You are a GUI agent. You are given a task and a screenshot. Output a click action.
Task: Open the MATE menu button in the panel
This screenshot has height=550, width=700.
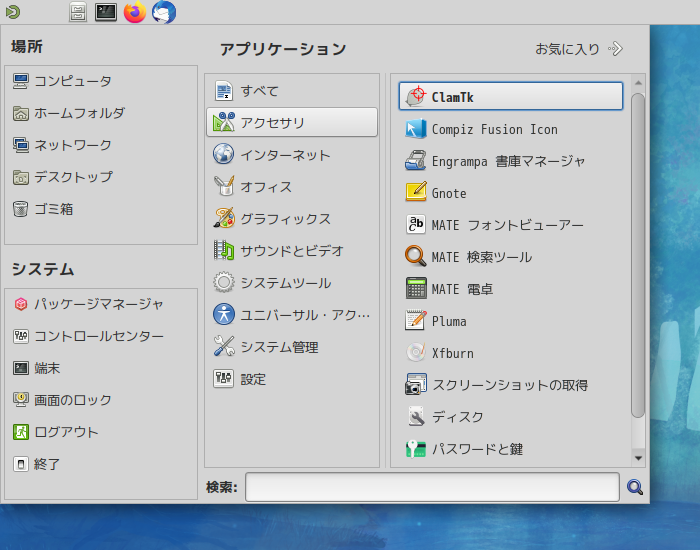coord(12,12)
